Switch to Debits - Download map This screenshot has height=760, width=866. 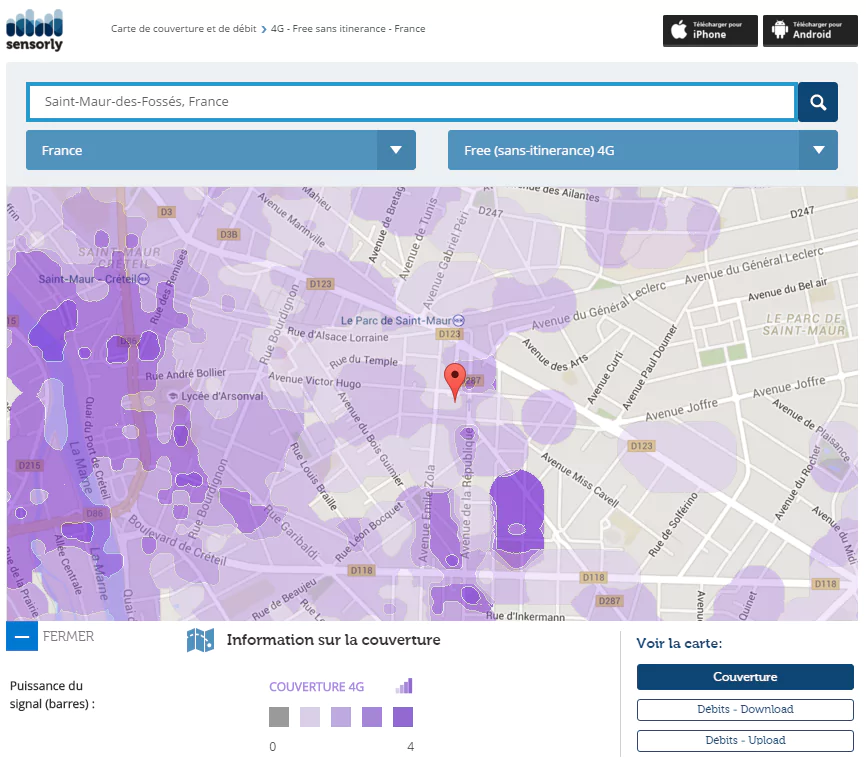pos(745,710)
